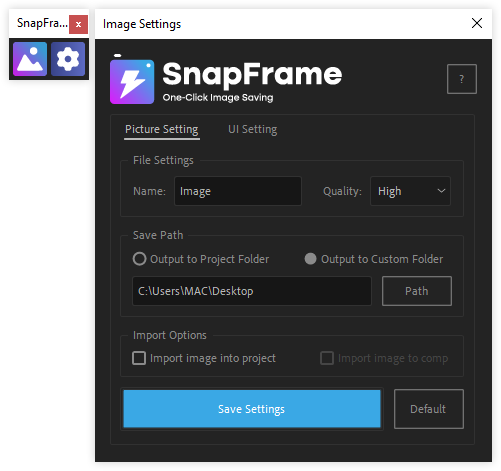Screen dimensions: 501x471
Task: Toggle Import image to comp checkbox
Action: coord(327,358)
